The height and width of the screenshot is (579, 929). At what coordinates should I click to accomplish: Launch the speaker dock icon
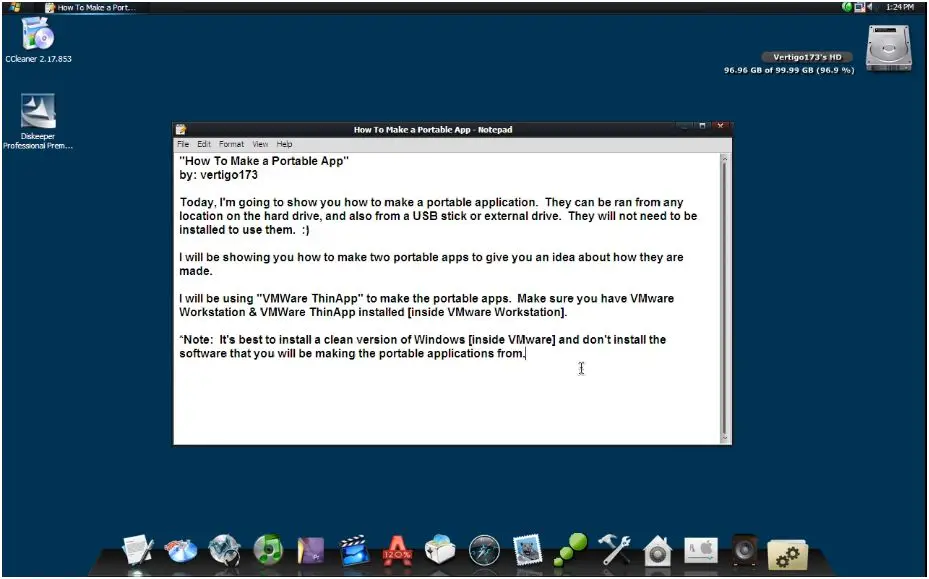744,550
